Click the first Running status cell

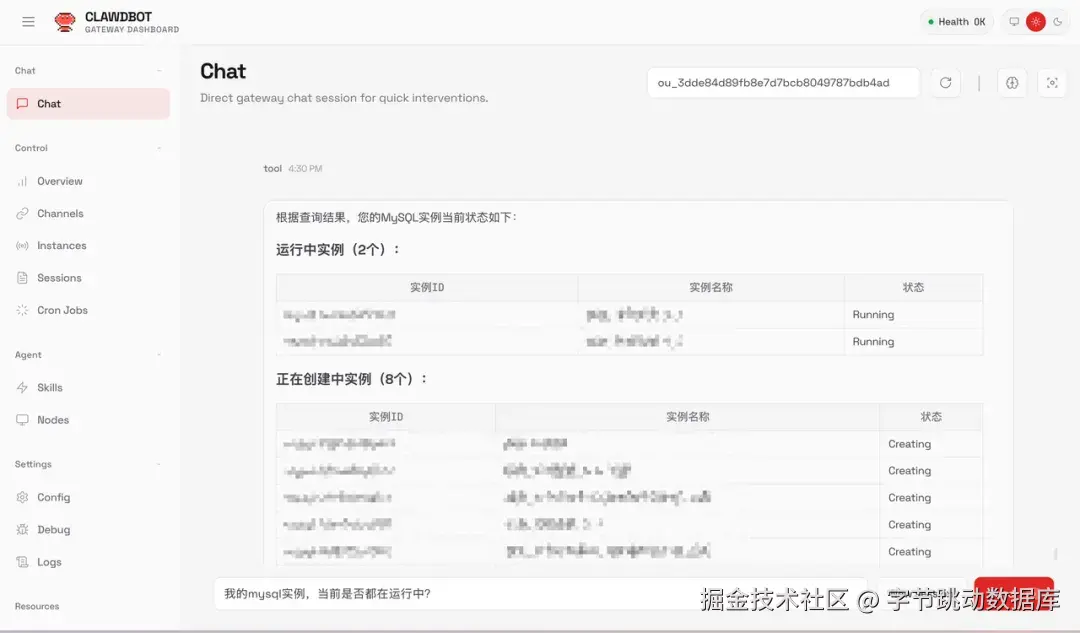point(913,315)
